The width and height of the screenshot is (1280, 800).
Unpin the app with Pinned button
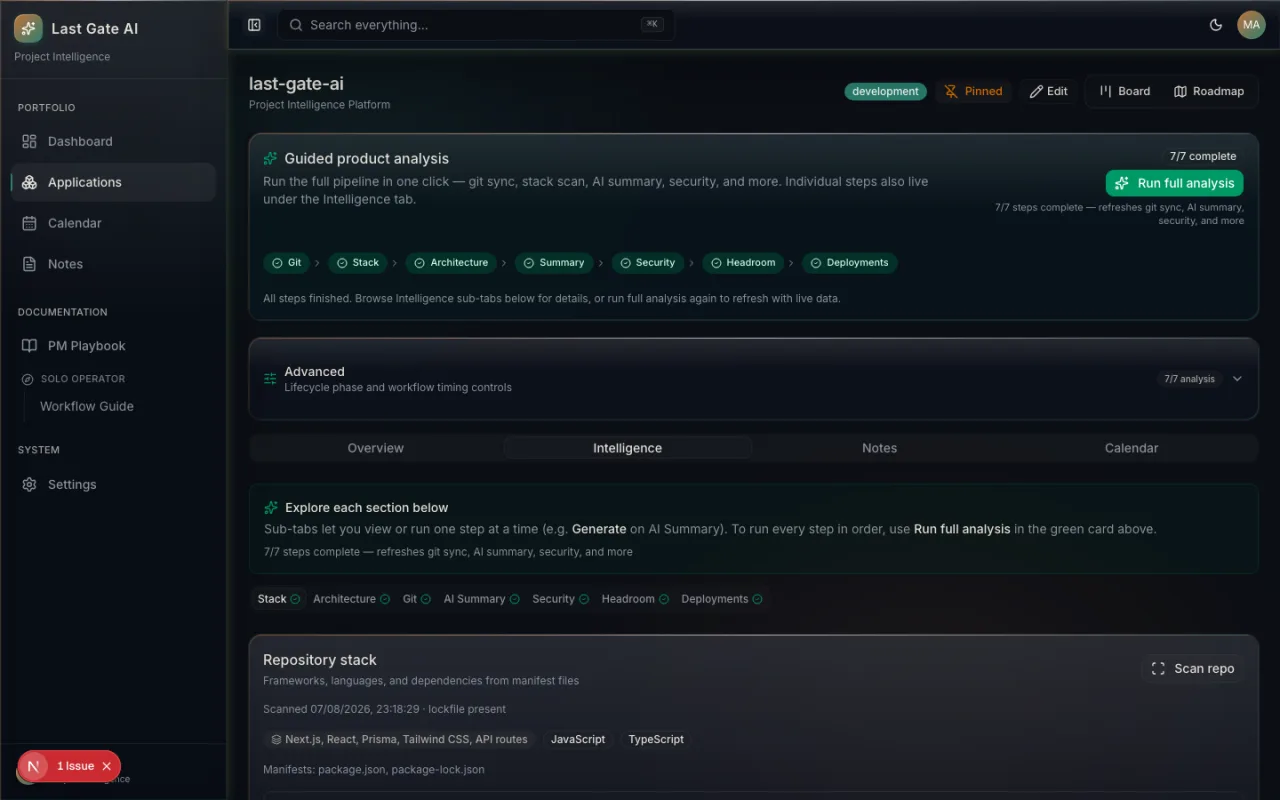[973, 91]
